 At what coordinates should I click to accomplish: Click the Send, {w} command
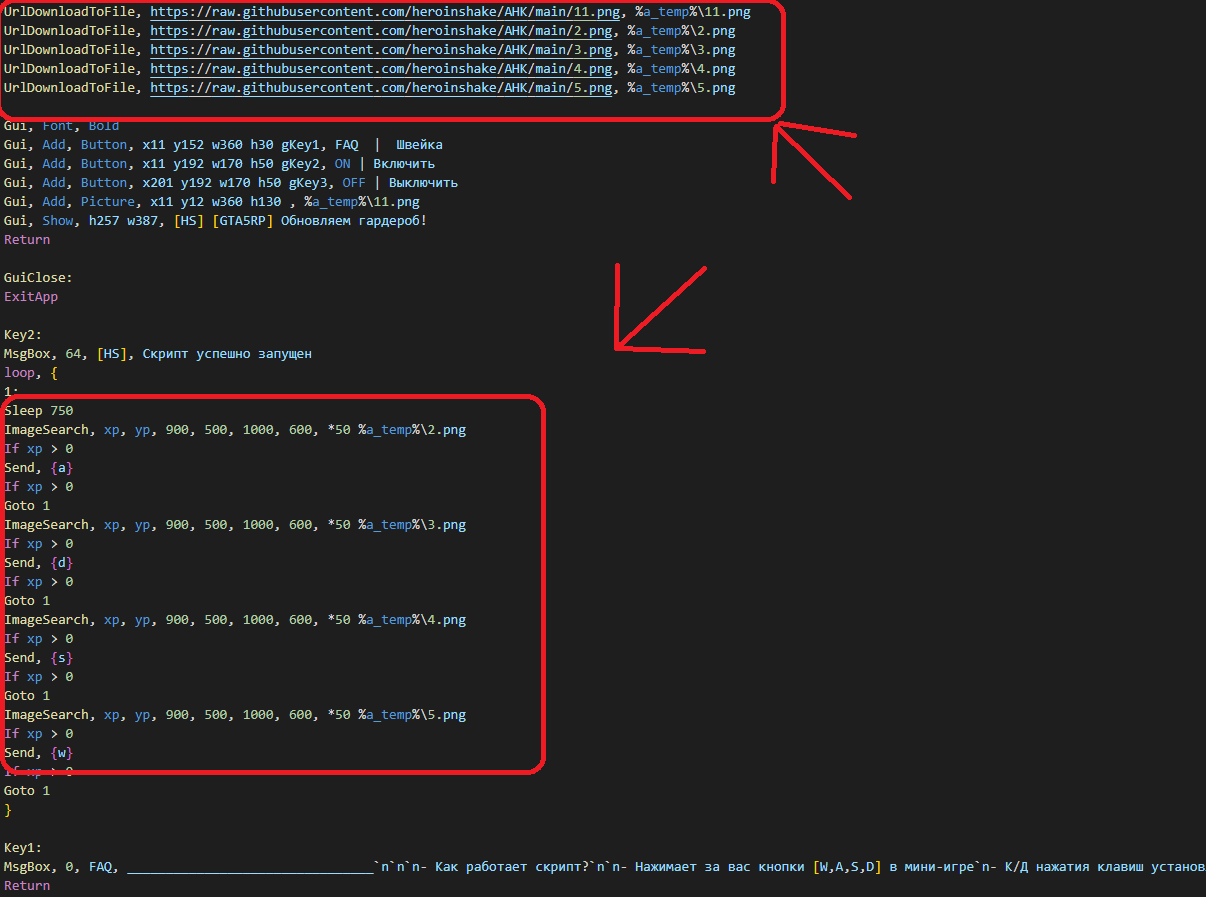pos(38,753)
